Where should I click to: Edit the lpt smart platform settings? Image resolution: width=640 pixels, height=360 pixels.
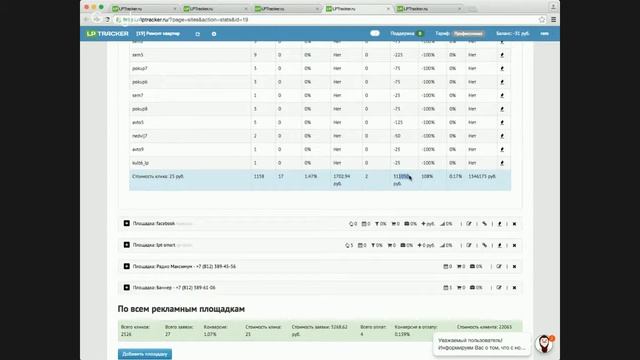469,245
